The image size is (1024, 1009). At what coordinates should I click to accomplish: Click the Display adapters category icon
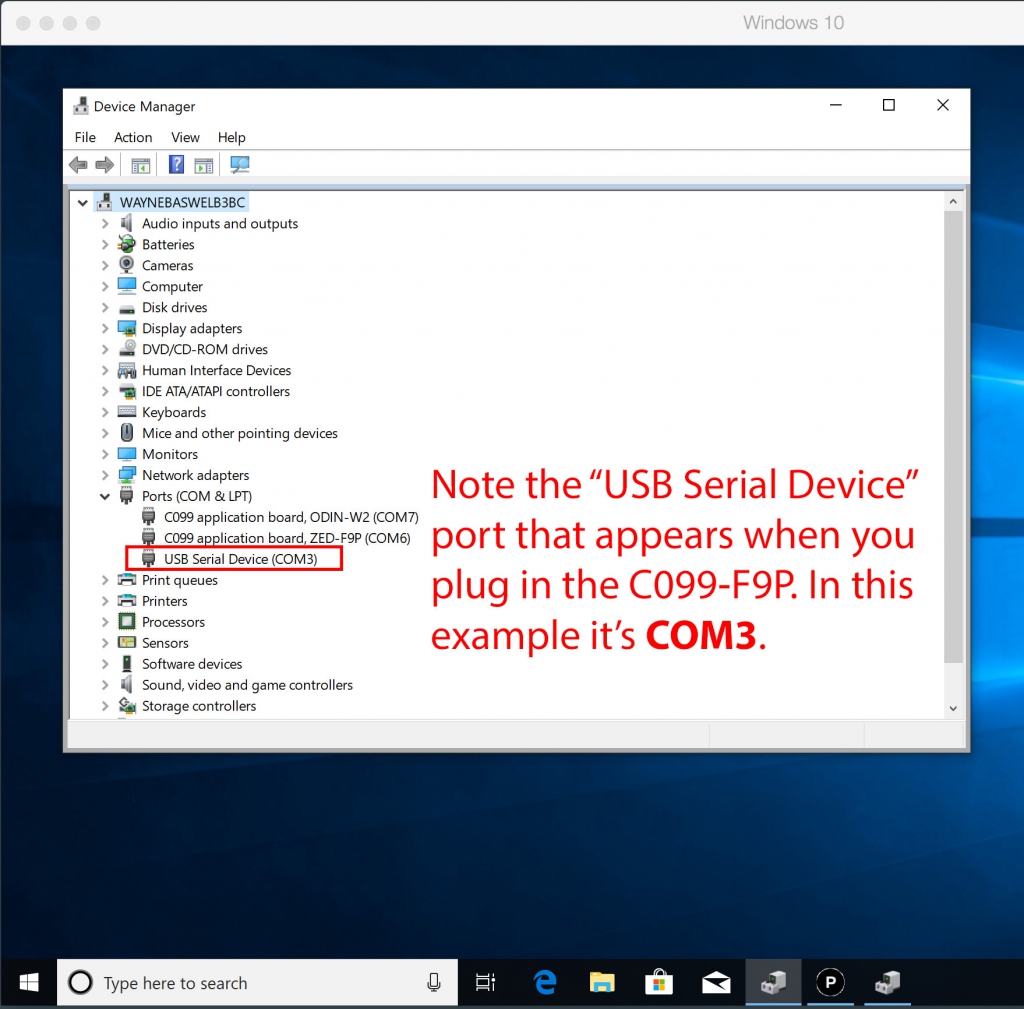(x=127, y=328)
